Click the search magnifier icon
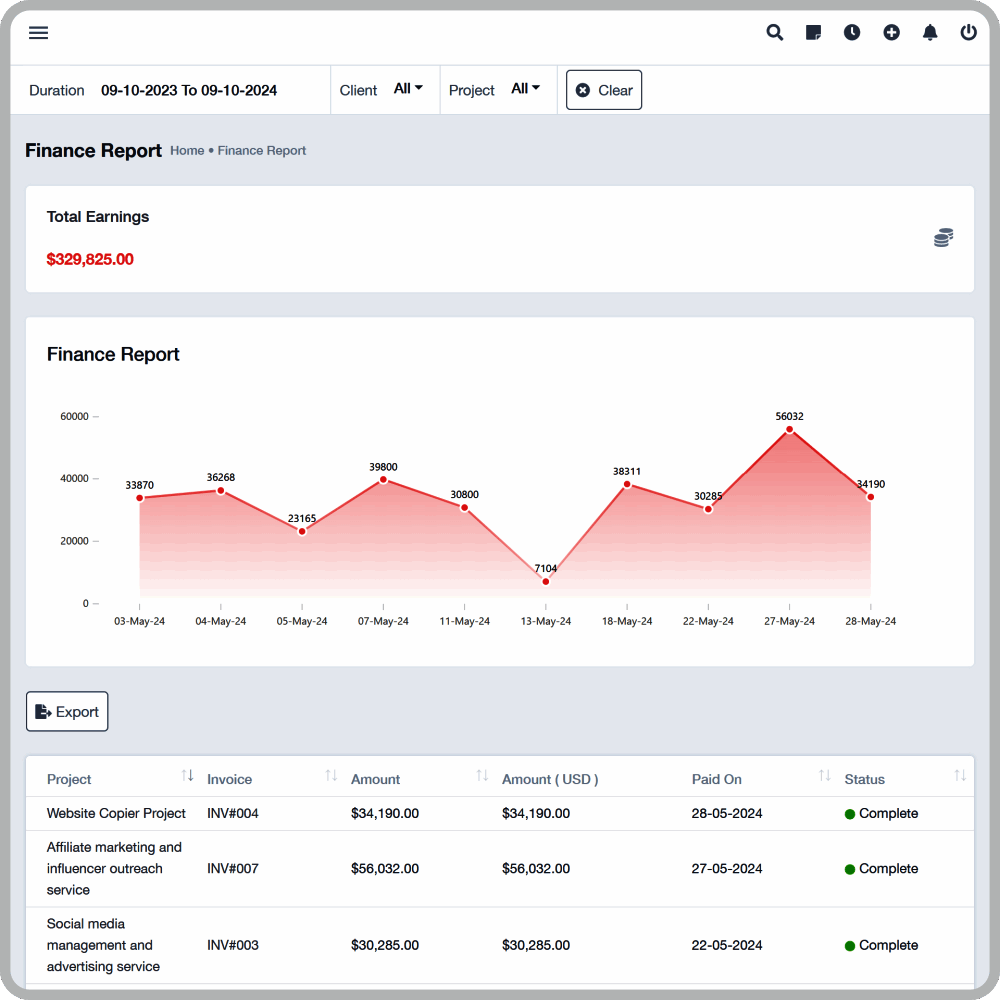 pyautogui.click(x=774, y=33)
